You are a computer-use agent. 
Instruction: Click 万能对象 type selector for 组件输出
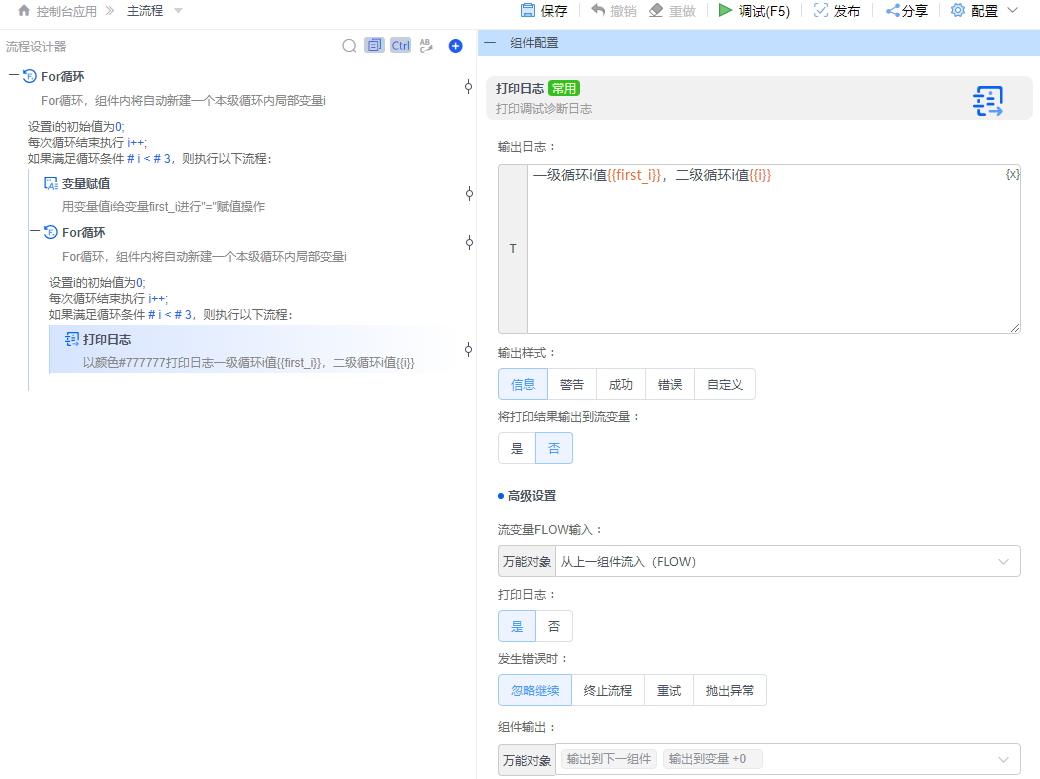point(527,760)
